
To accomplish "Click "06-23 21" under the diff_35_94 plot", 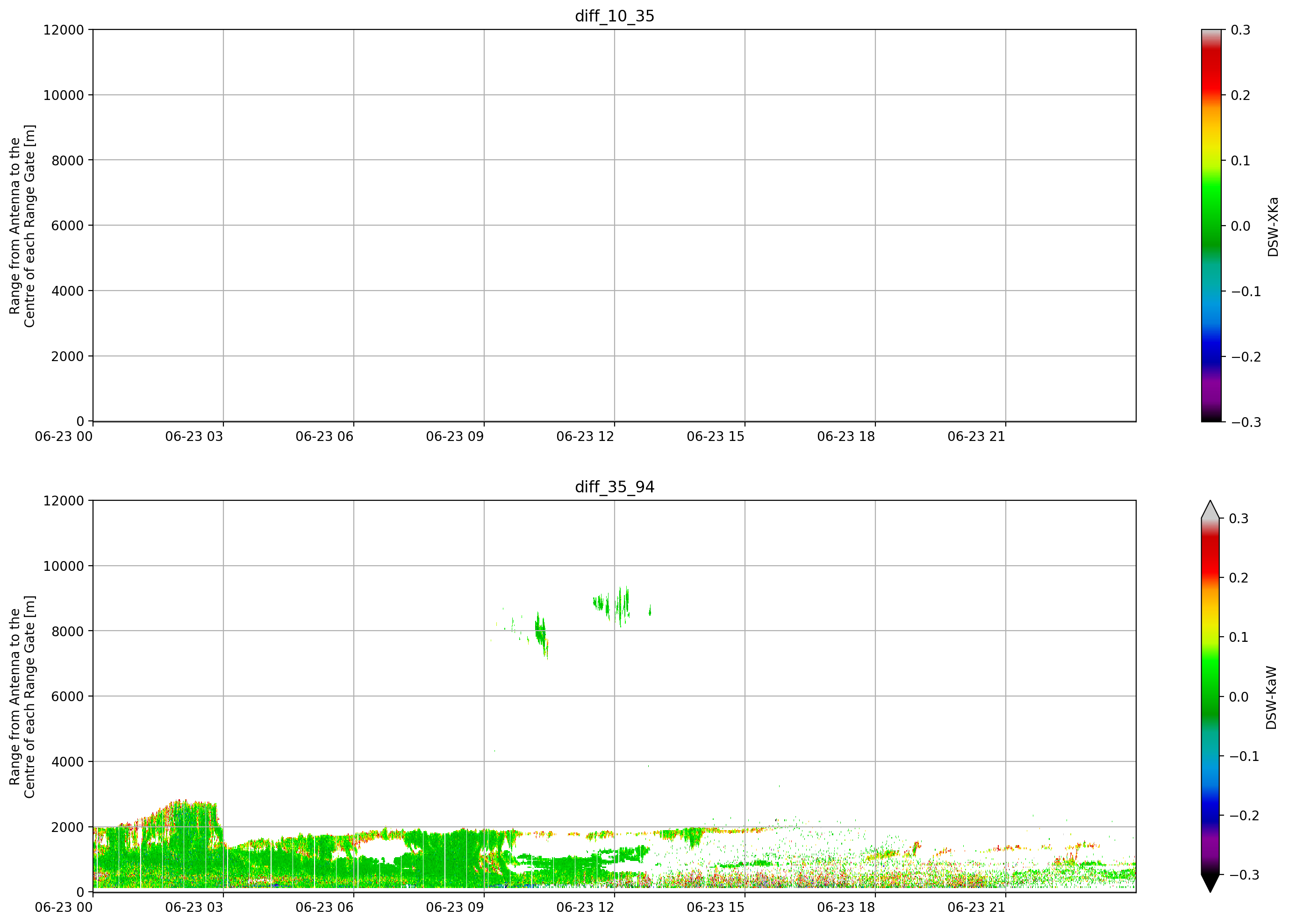I will coord(976,907).
